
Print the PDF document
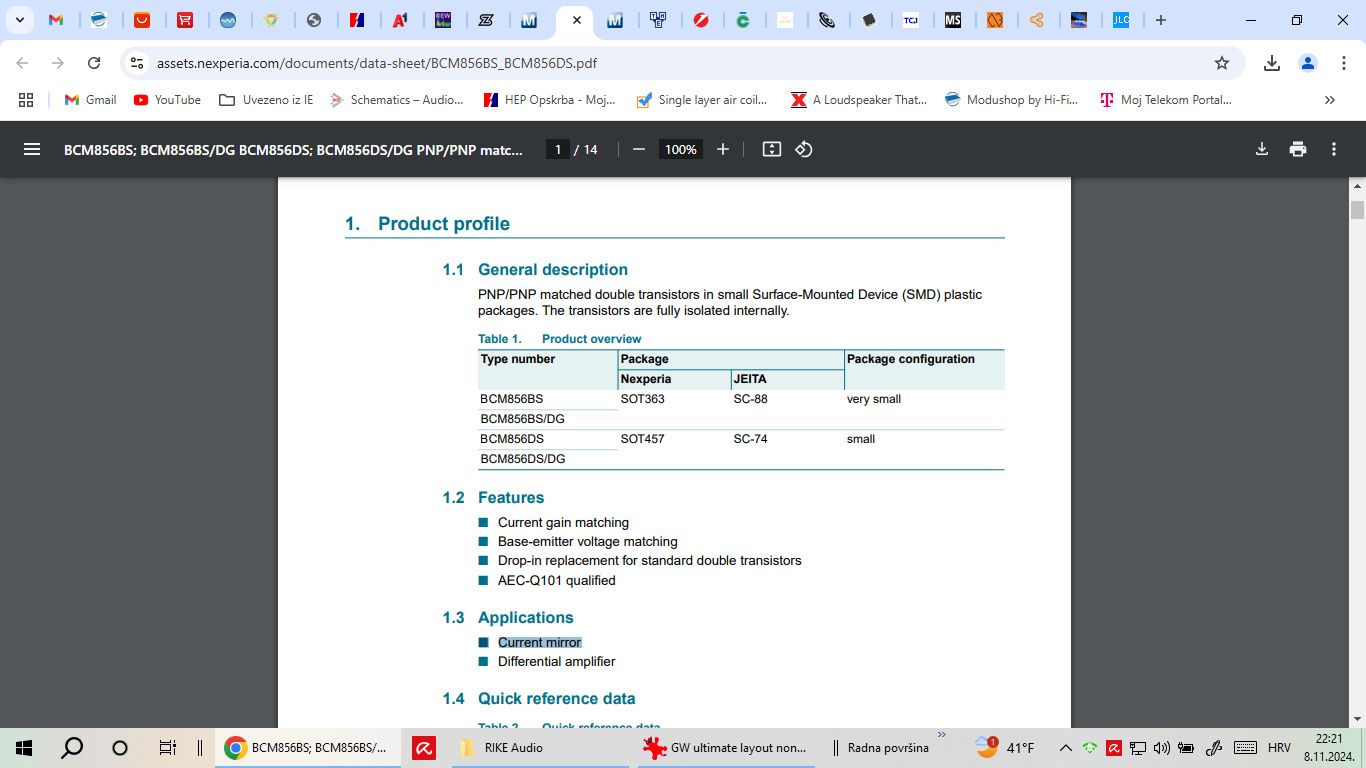point(1298,149)
